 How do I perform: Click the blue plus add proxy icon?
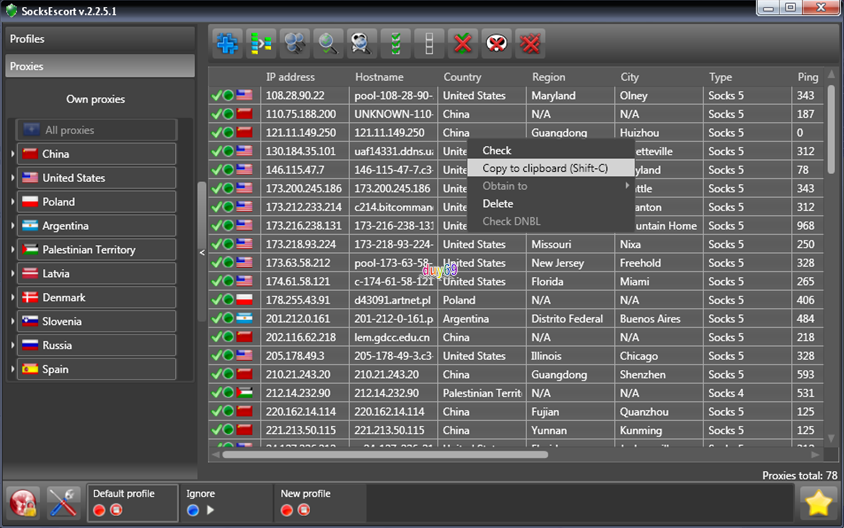(227, 43)
